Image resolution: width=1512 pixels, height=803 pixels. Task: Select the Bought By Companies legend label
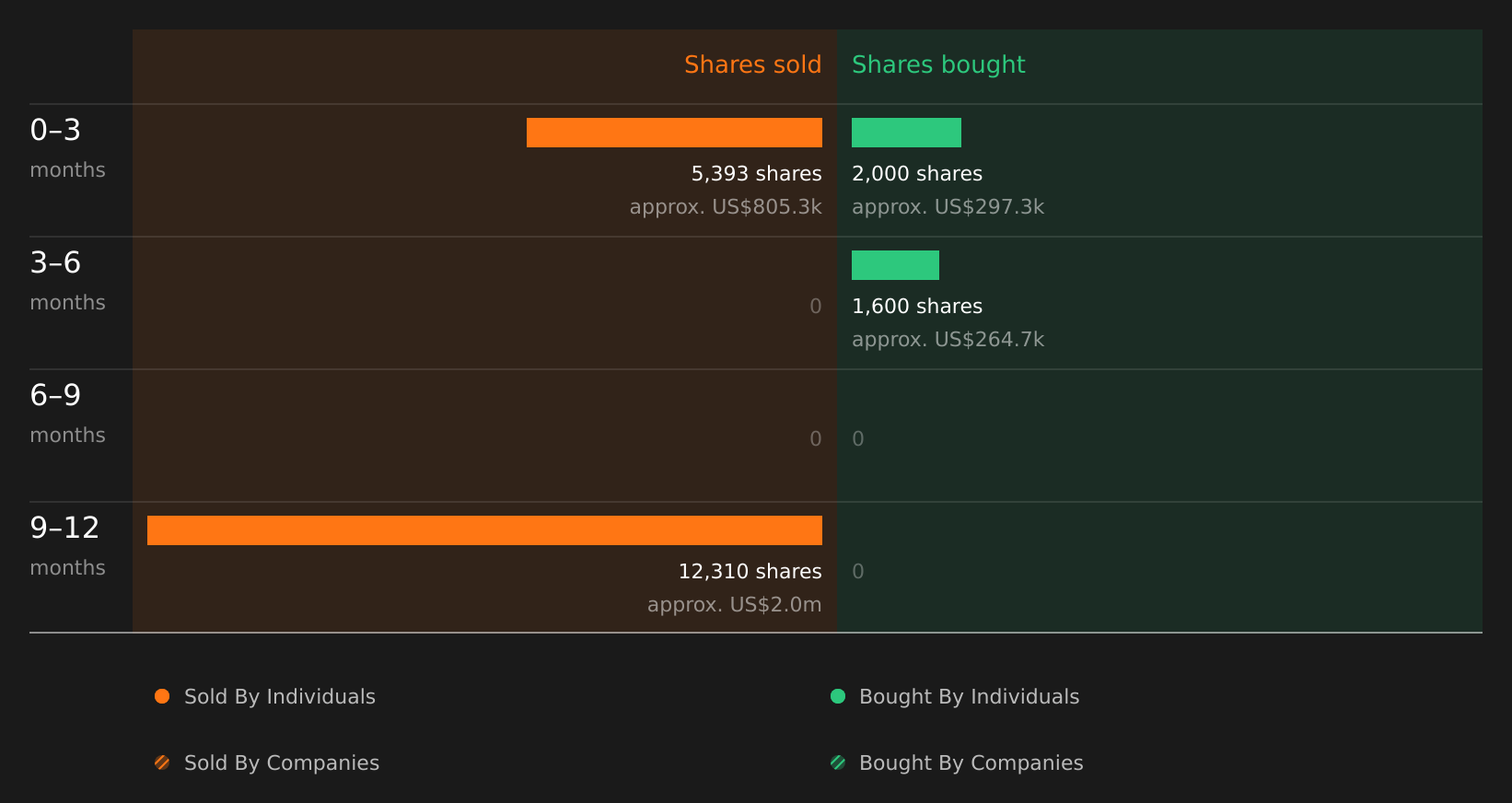[x=971, y=763]
